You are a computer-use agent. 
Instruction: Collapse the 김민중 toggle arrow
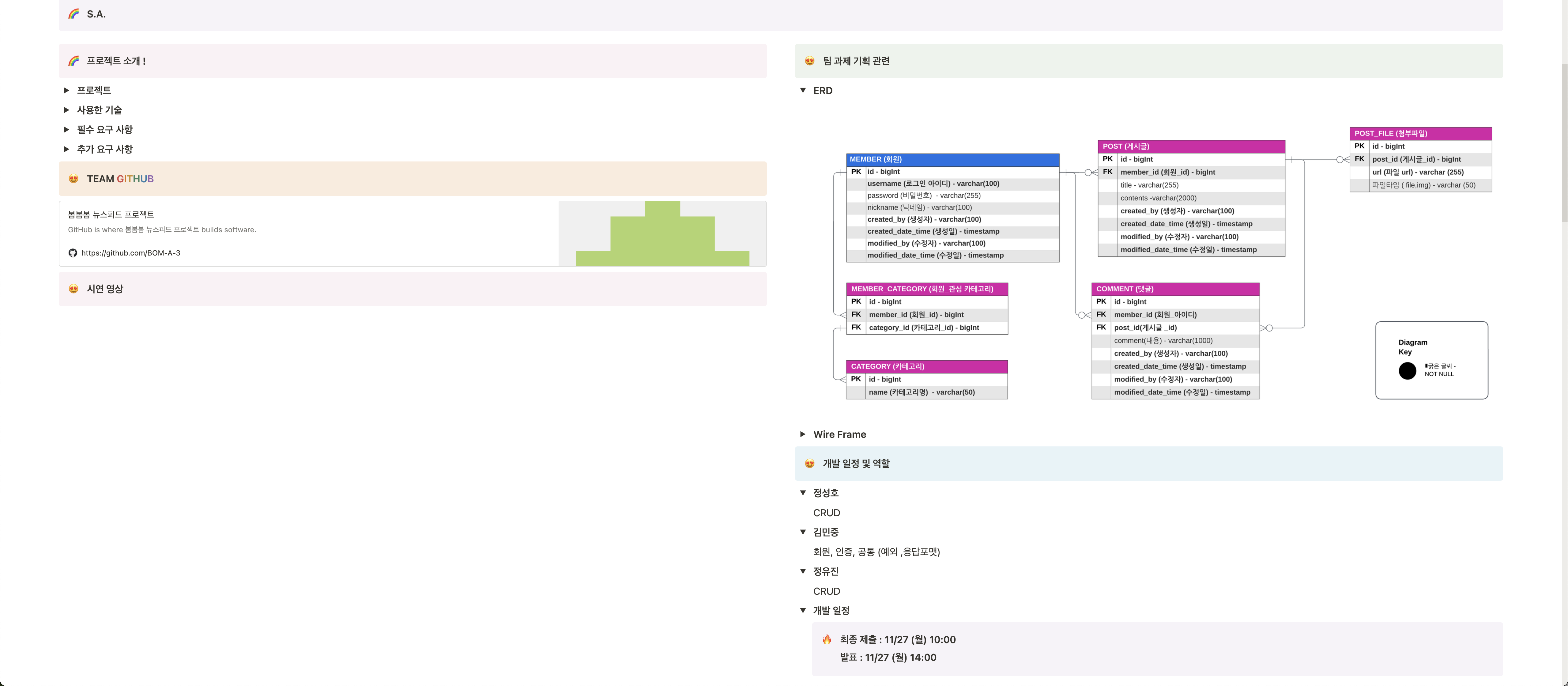pyautogui.click(x=802, y=532)
